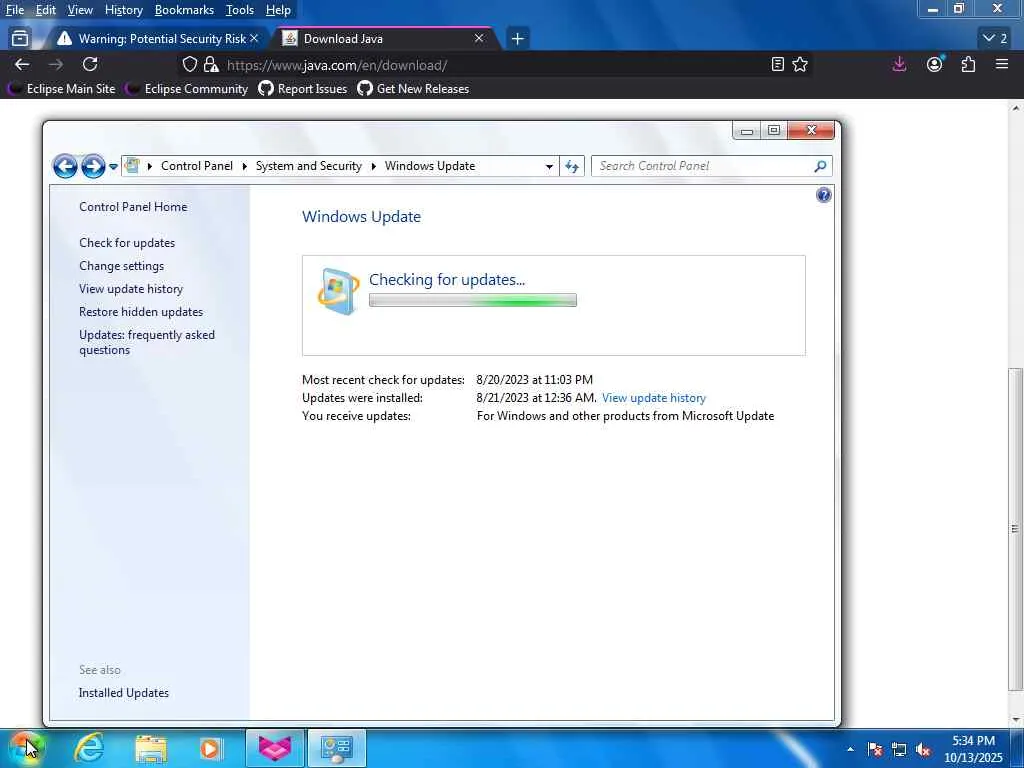The height and width of the screenshot is (768, 1024).
Task: Click the Windows Update shield icon
Action: click(x=338, y=291)
